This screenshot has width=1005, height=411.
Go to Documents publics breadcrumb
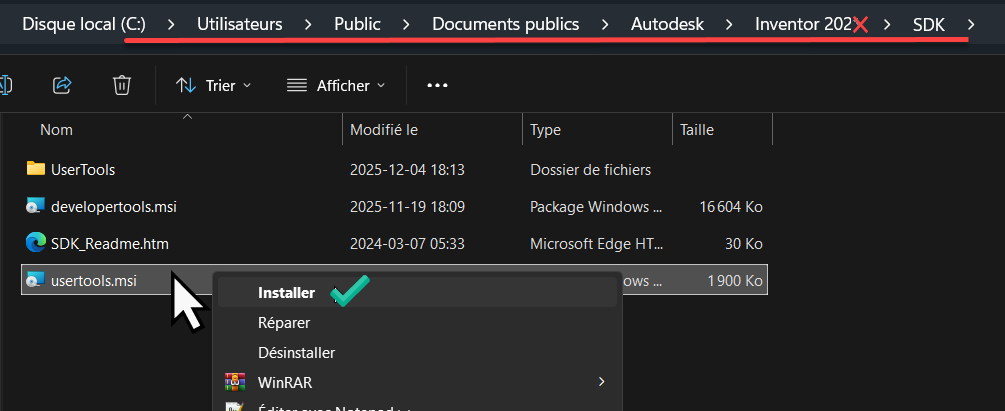pos(505,24)
